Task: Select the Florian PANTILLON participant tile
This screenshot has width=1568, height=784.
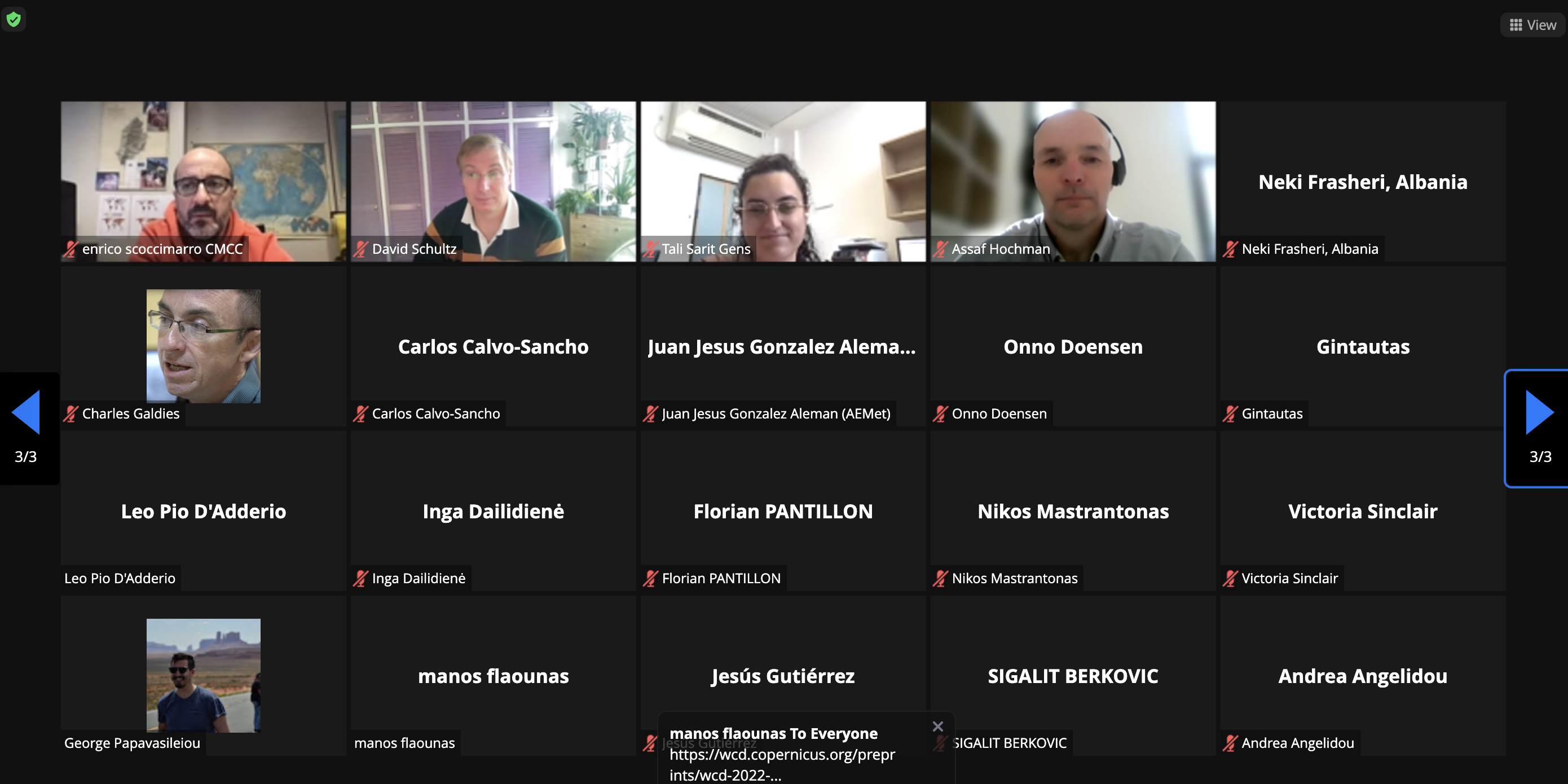Action: (783, 510)
